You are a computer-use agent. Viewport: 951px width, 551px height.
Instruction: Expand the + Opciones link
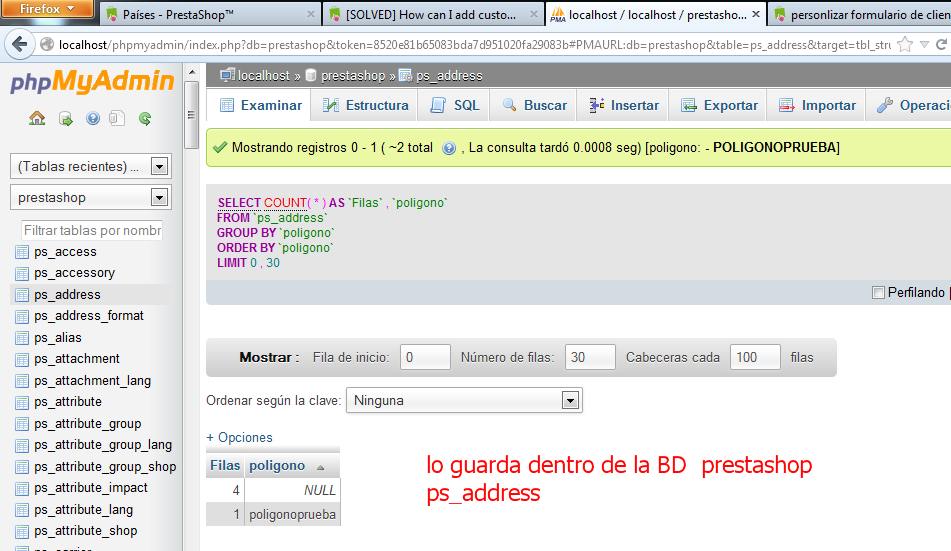click(x=240, y=438)
